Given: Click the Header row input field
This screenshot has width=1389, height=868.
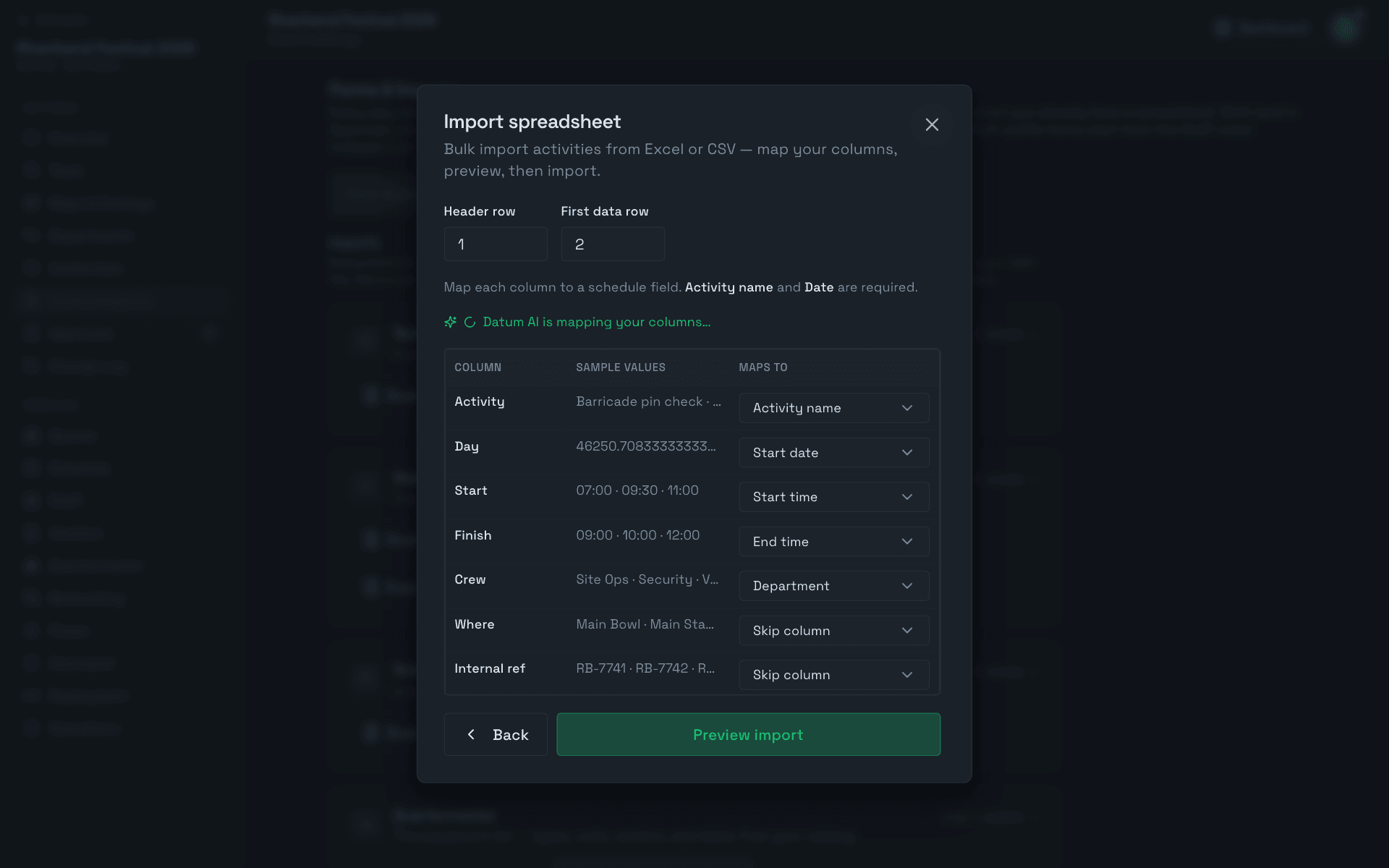Looking at the screenshot, I should (496, 244).
